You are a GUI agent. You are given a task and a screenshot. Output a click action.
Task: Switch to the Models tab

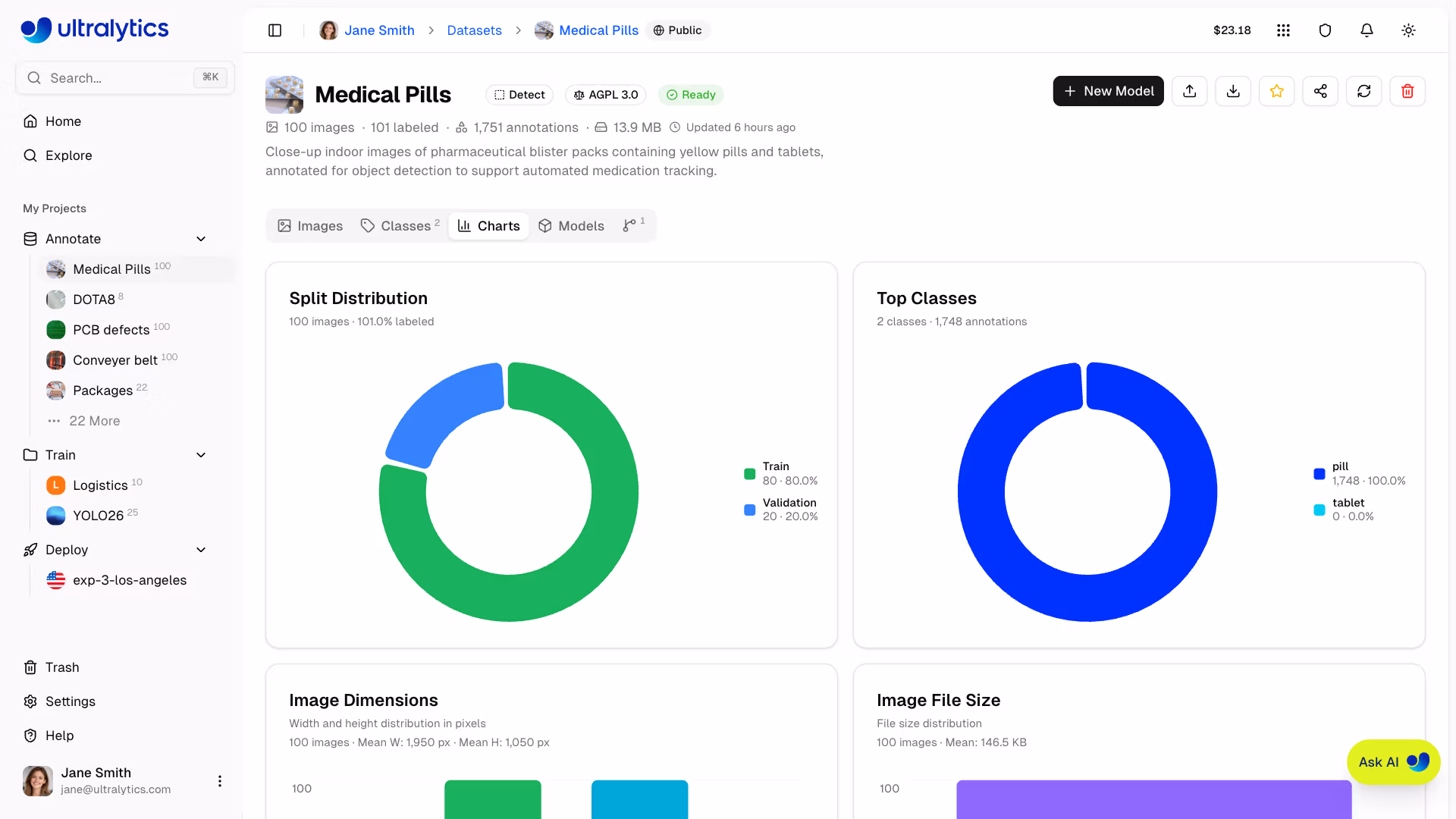[571, 226]
